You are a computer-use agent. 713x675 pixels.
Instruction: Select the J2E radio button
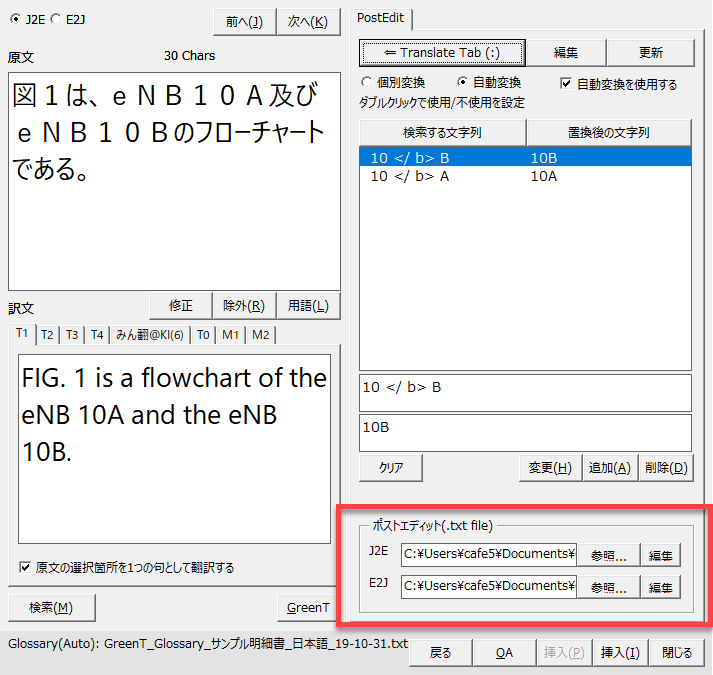[15, 18]
